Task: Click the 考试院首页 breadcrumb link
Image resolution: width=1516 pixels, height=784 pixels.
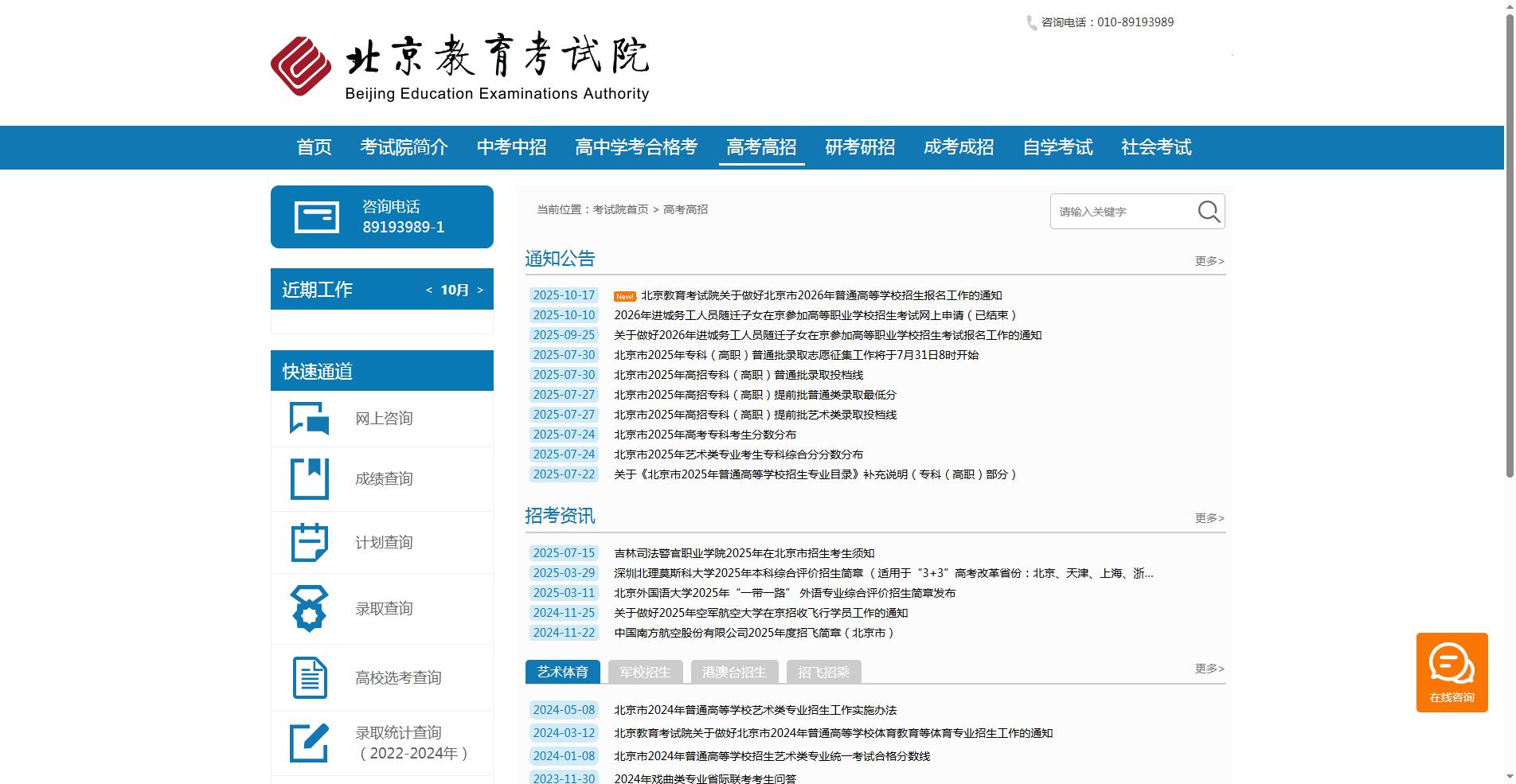Action: (x=618, y=209)
